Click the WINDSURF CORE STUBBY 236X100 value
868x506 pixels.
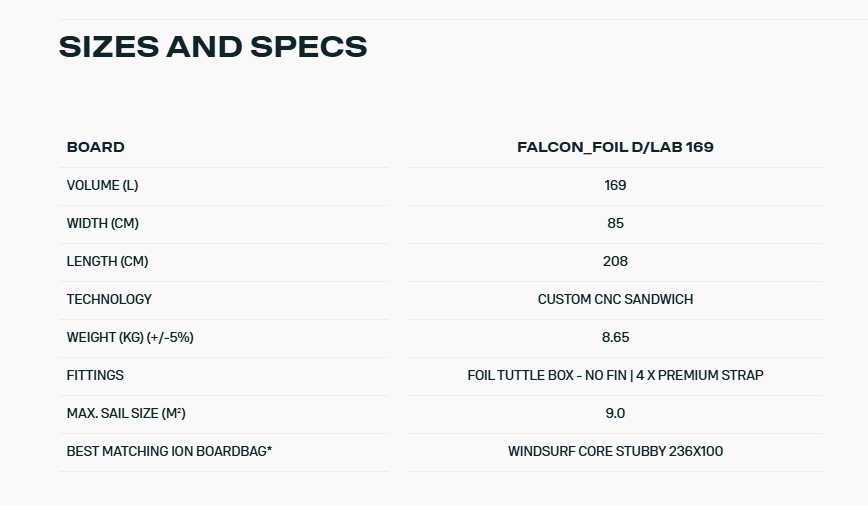pyautogui.click(x=615, y=451)
